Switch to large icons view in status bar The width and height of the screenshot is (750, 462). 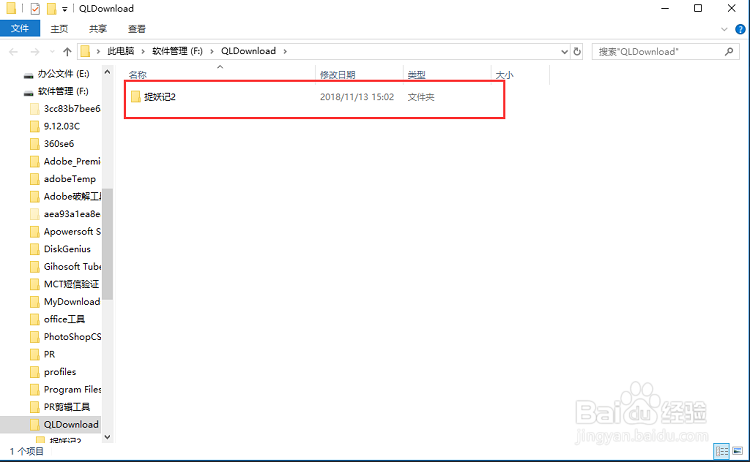(x=738, y=451)
